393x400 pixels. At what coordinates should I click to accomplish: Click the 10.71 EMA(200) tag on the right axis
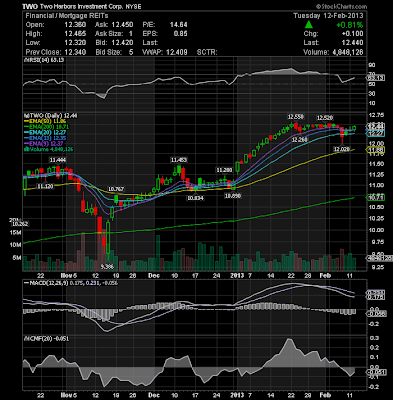(376, 198)
